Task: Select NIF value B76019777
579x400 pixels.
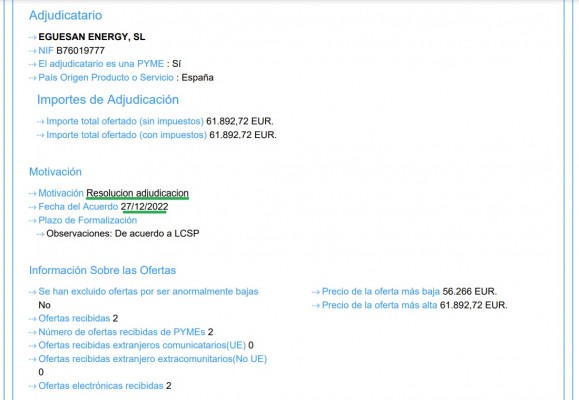Action: pyautogui.click(x=80, y=51)
